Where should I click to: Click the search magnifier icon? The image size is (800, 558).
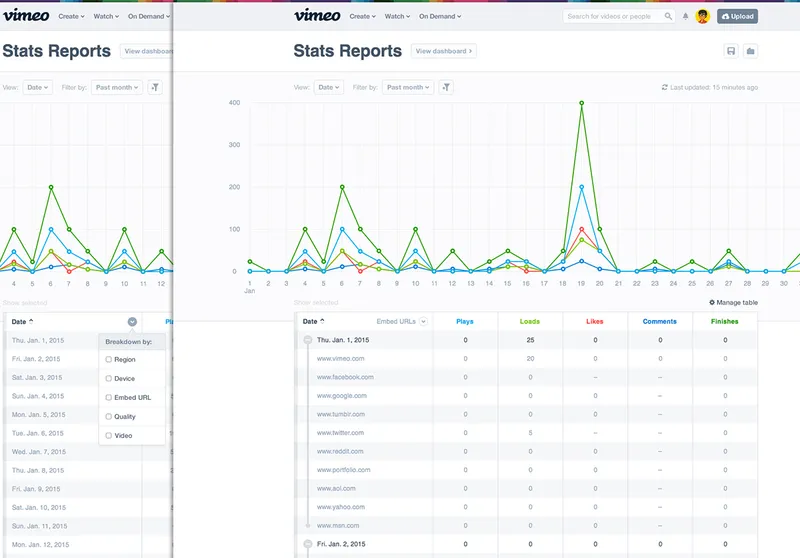pos(668,17)
